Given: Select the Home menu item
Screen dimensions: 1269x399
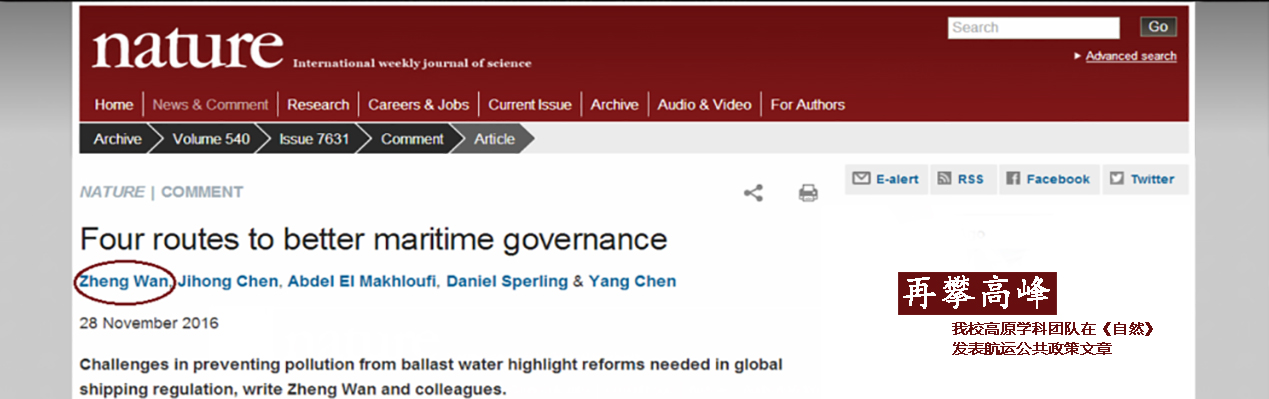Looking at the screenshot, I should pyautogui.click(x=114, y=104).
